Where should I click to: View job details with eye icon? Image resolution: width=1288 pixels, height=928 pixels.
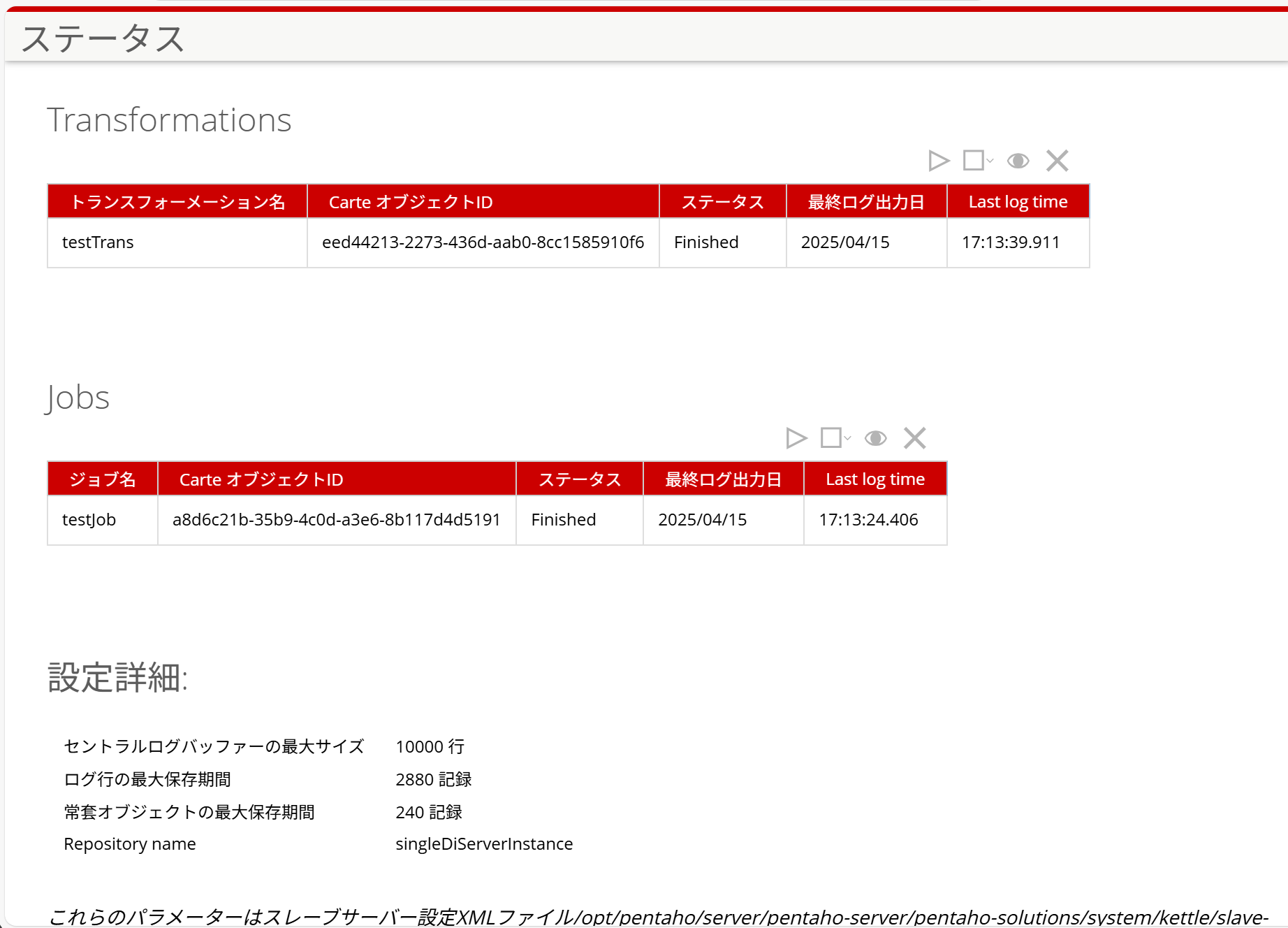(x=876, y=438)
